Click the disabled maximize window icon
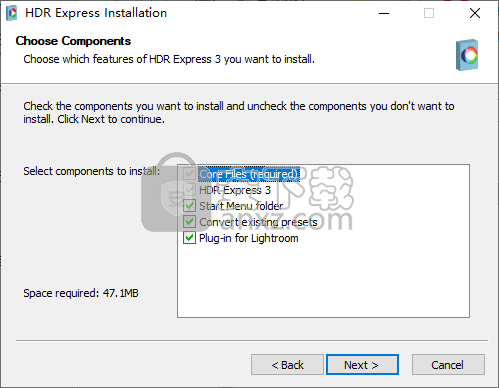 pos(429,13)
